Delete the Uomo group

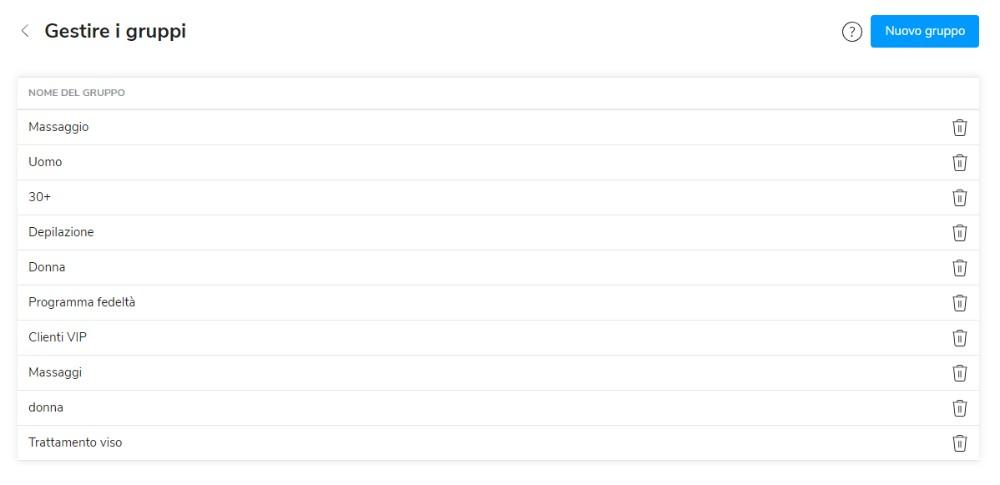point(959,162)
